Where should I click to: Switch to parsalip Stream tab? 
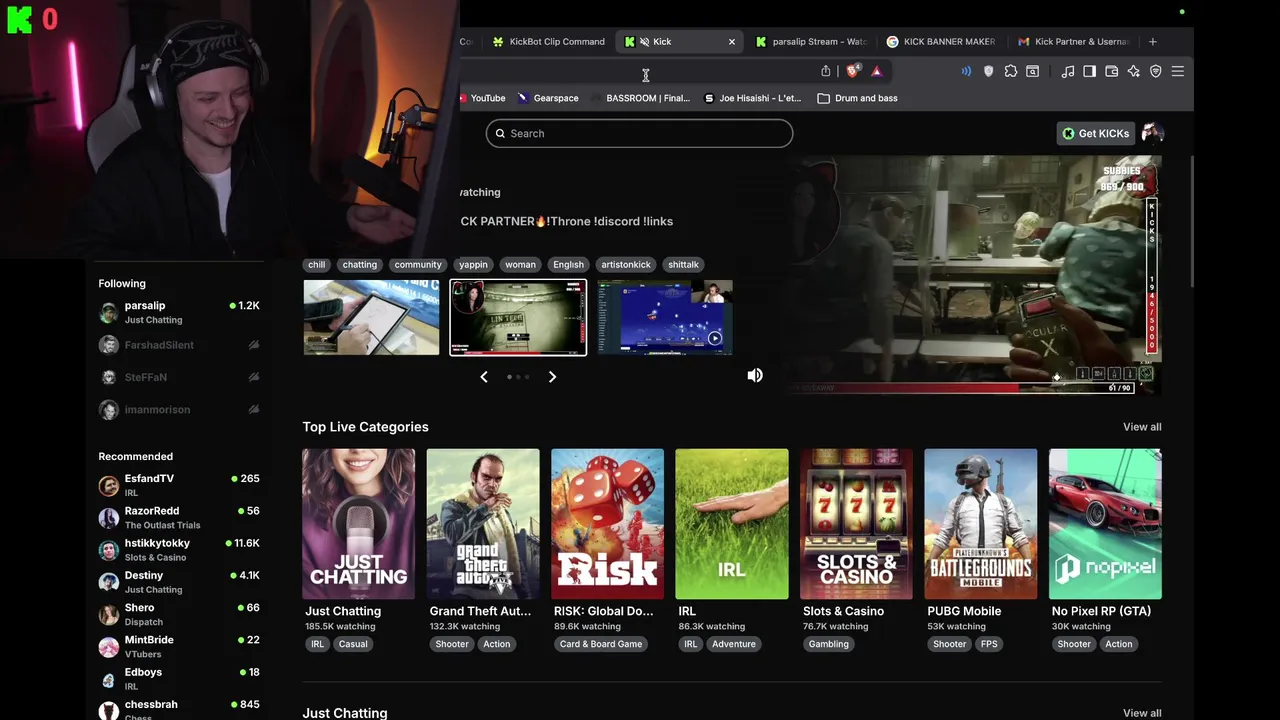811,42
